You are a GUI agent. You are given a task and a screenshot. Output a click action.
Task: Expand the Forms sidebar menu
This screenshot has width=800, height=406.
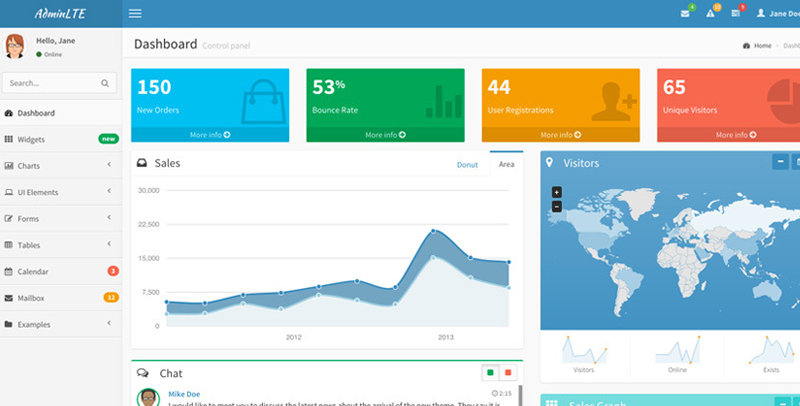[61, 219]
